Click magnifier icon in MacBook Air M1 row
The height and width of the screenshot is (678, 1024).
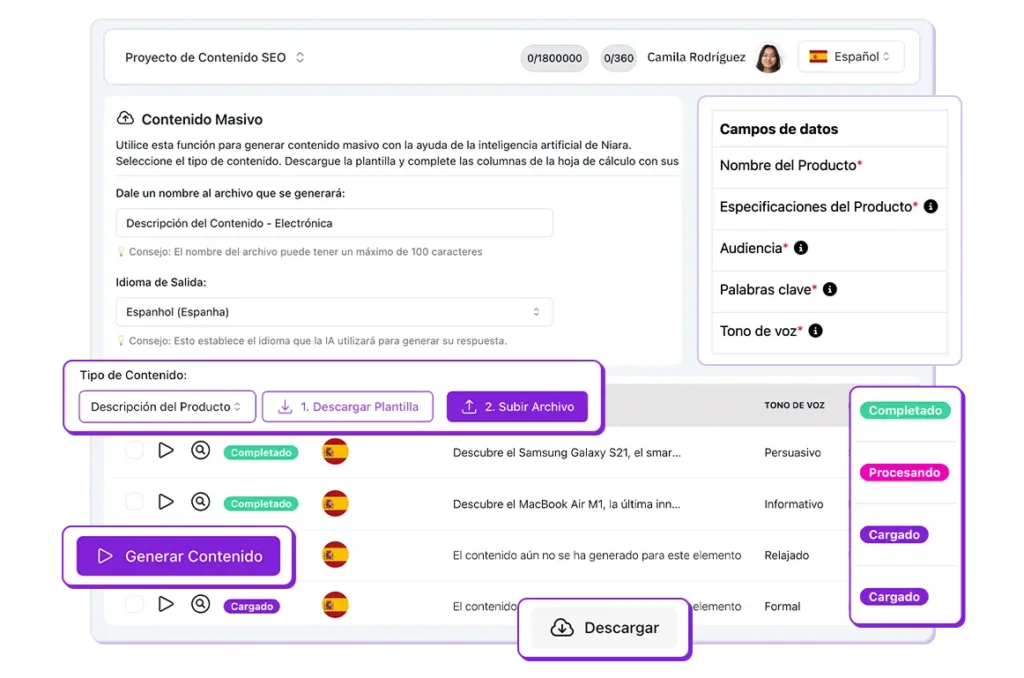tap(200, 502)
